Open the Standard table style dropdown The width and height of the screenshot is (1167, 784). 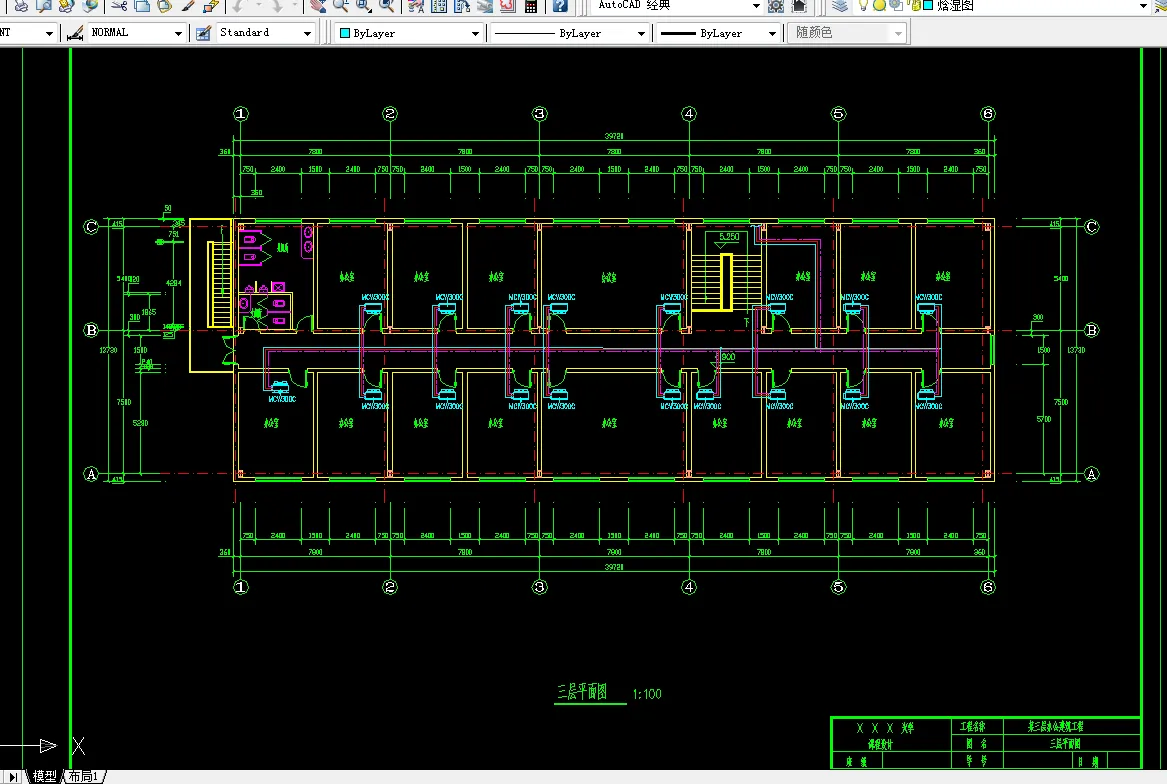click(x=265, y=33)
